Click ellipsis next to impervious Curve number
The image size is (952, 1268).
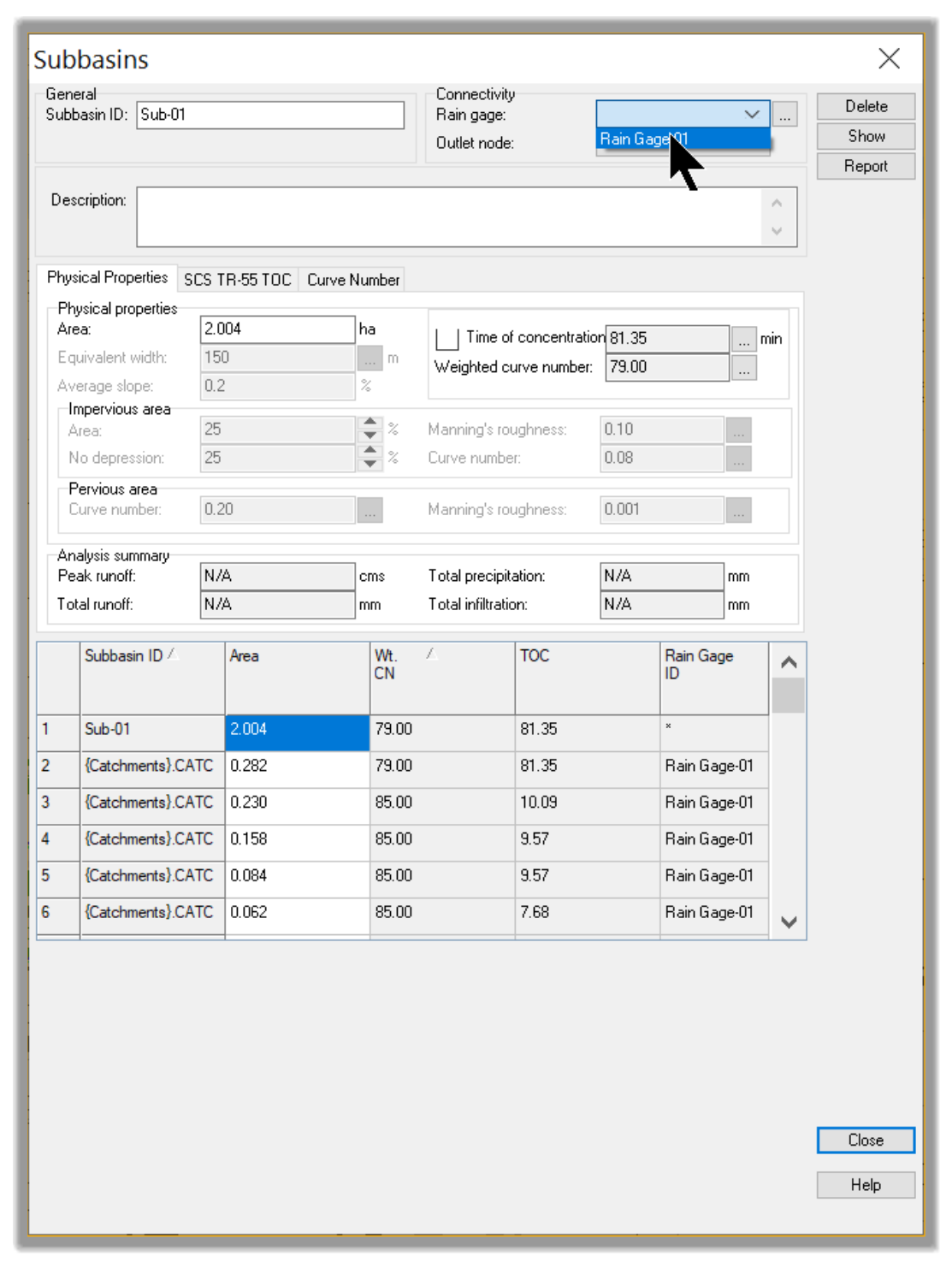[738, 459]
